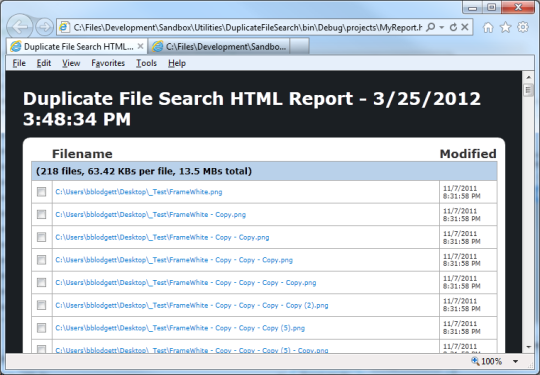Select checkbox for FrameWhite - Copy - Copy - Copy (5).png
This screenshot has width=540, height=375.
(x=41, y=328)
